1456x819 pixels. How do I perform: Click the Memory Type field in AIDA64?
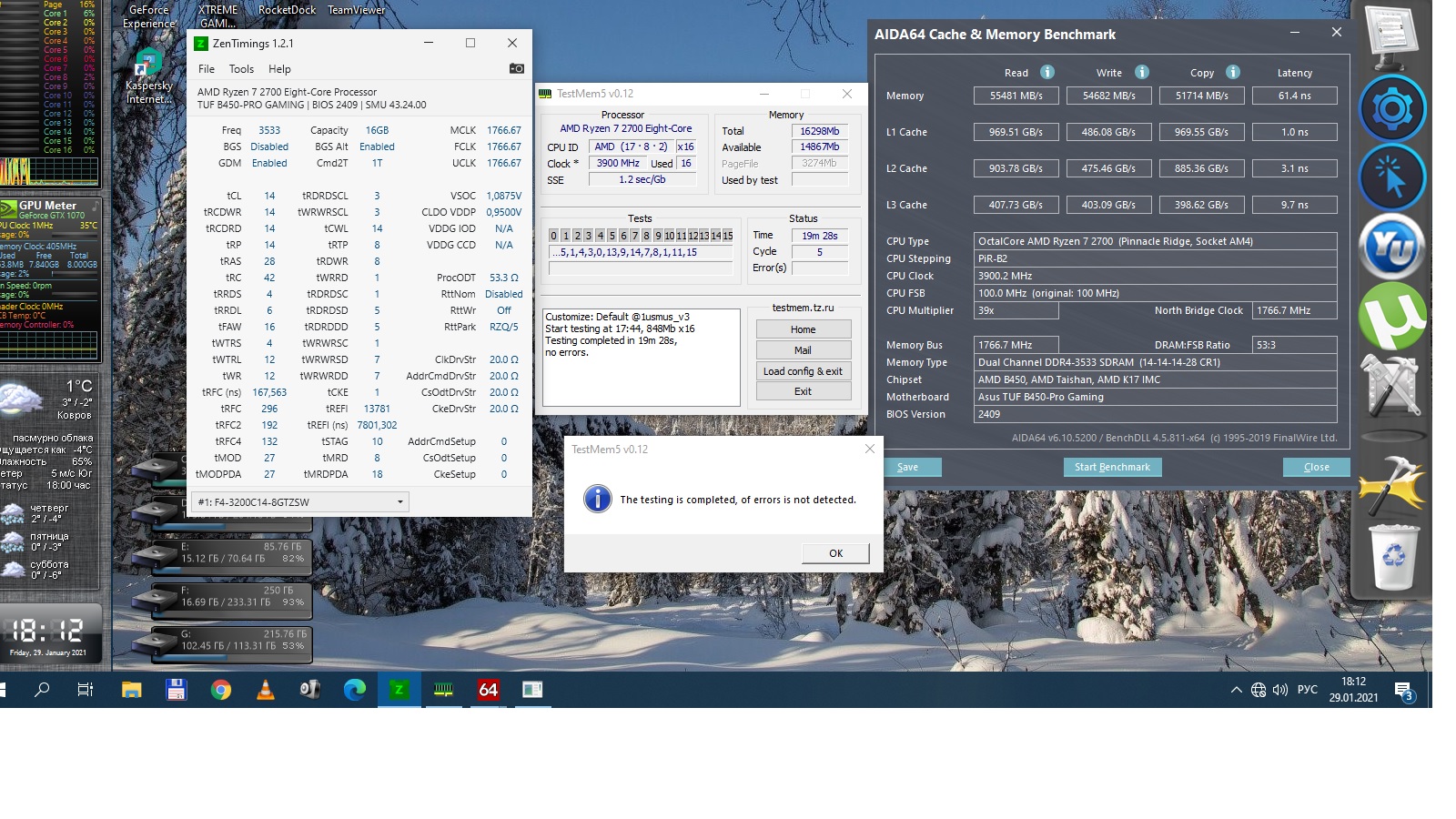(1156, 362)
